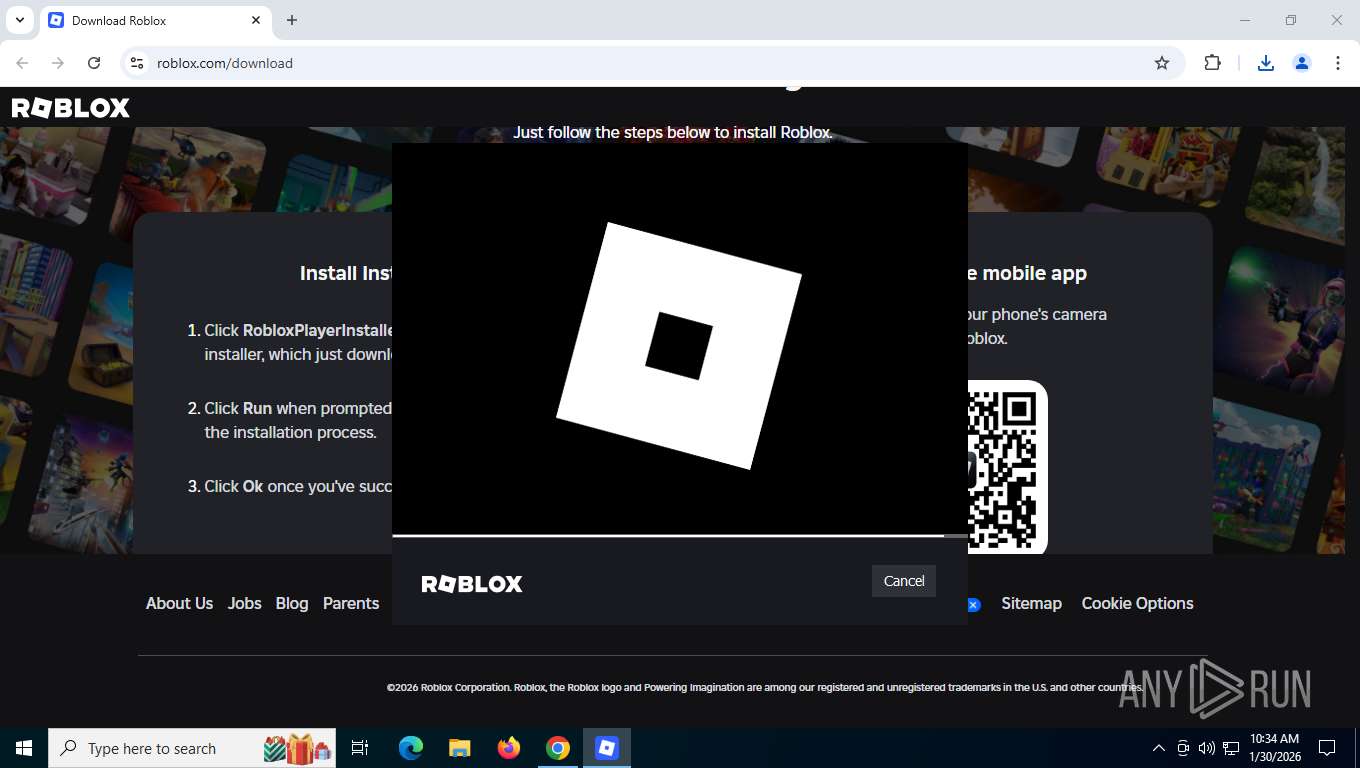
Task: Show Chrome downloads panel
Action: 1266,63
